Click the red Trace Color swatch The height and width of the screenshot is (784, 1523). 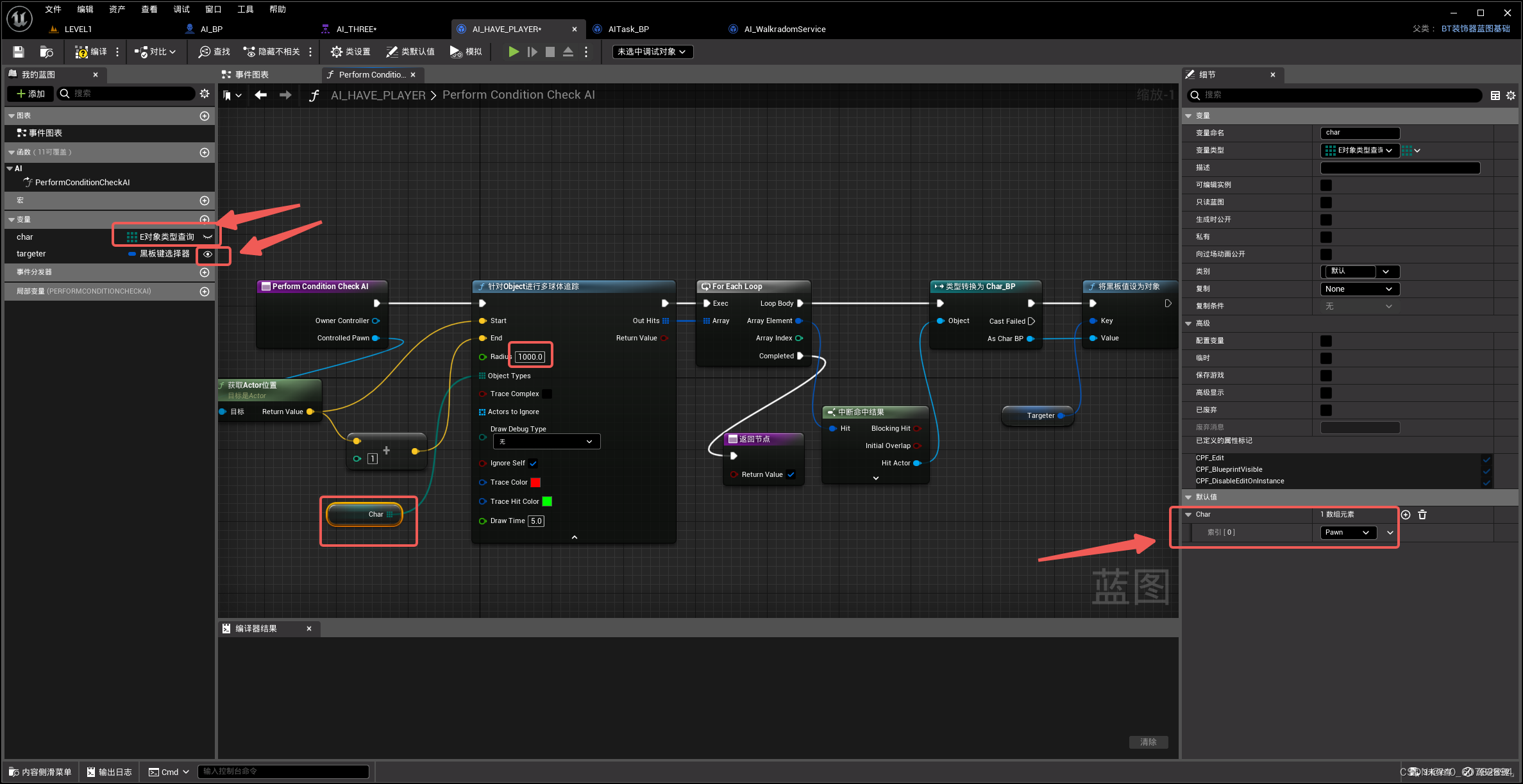point(535,482)
